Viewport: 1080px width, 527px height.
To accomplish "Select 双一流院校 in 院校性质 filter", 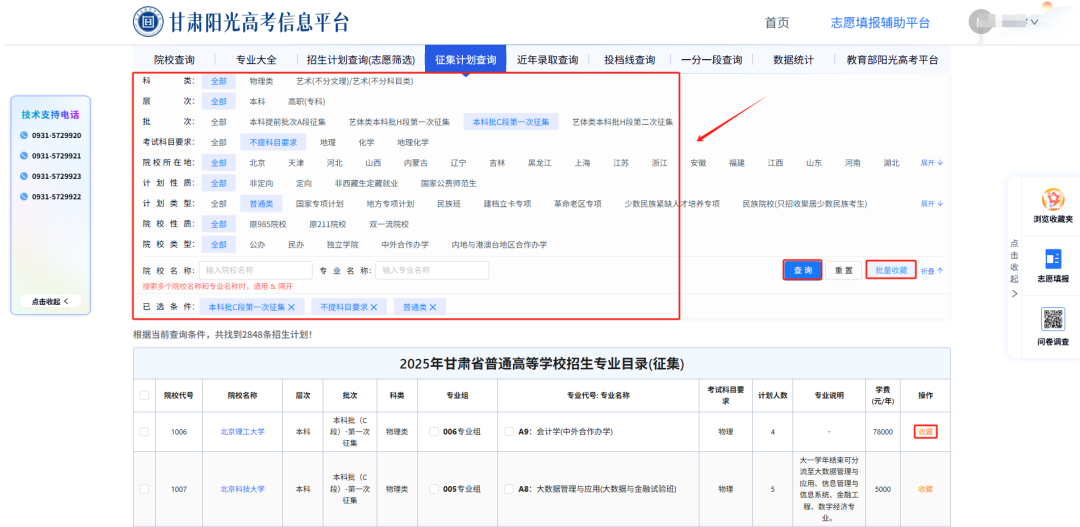I will (x=389, y=225).
